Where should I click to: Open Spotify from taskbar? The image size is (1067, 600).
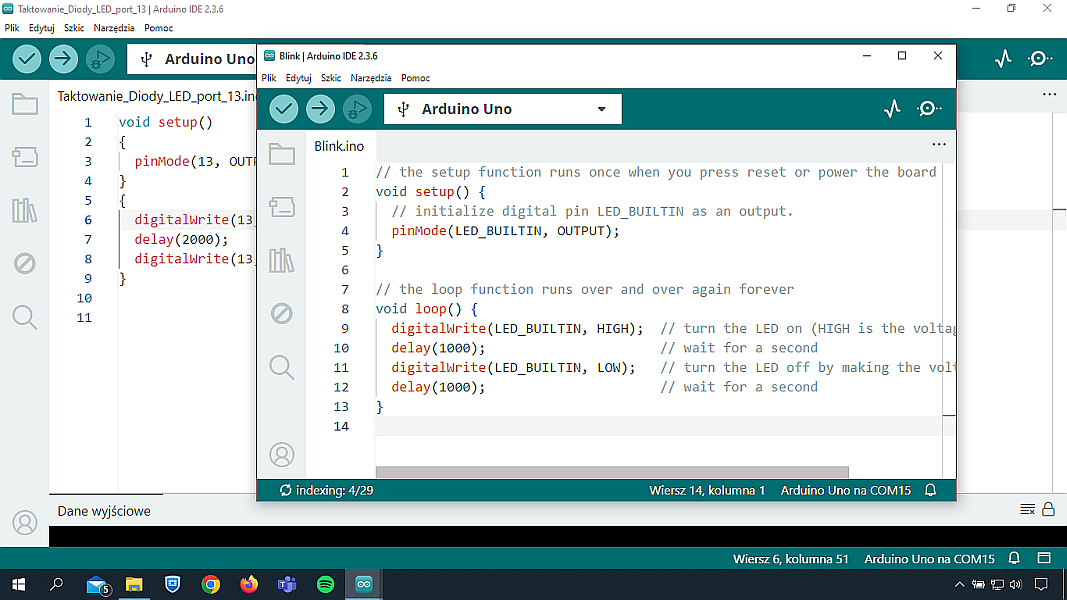click(x=325, y=584)
